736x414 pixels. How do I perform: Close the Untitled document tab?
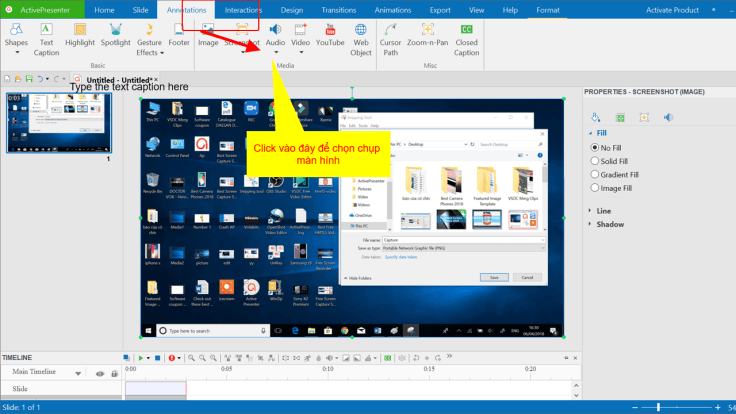(156, 79)
